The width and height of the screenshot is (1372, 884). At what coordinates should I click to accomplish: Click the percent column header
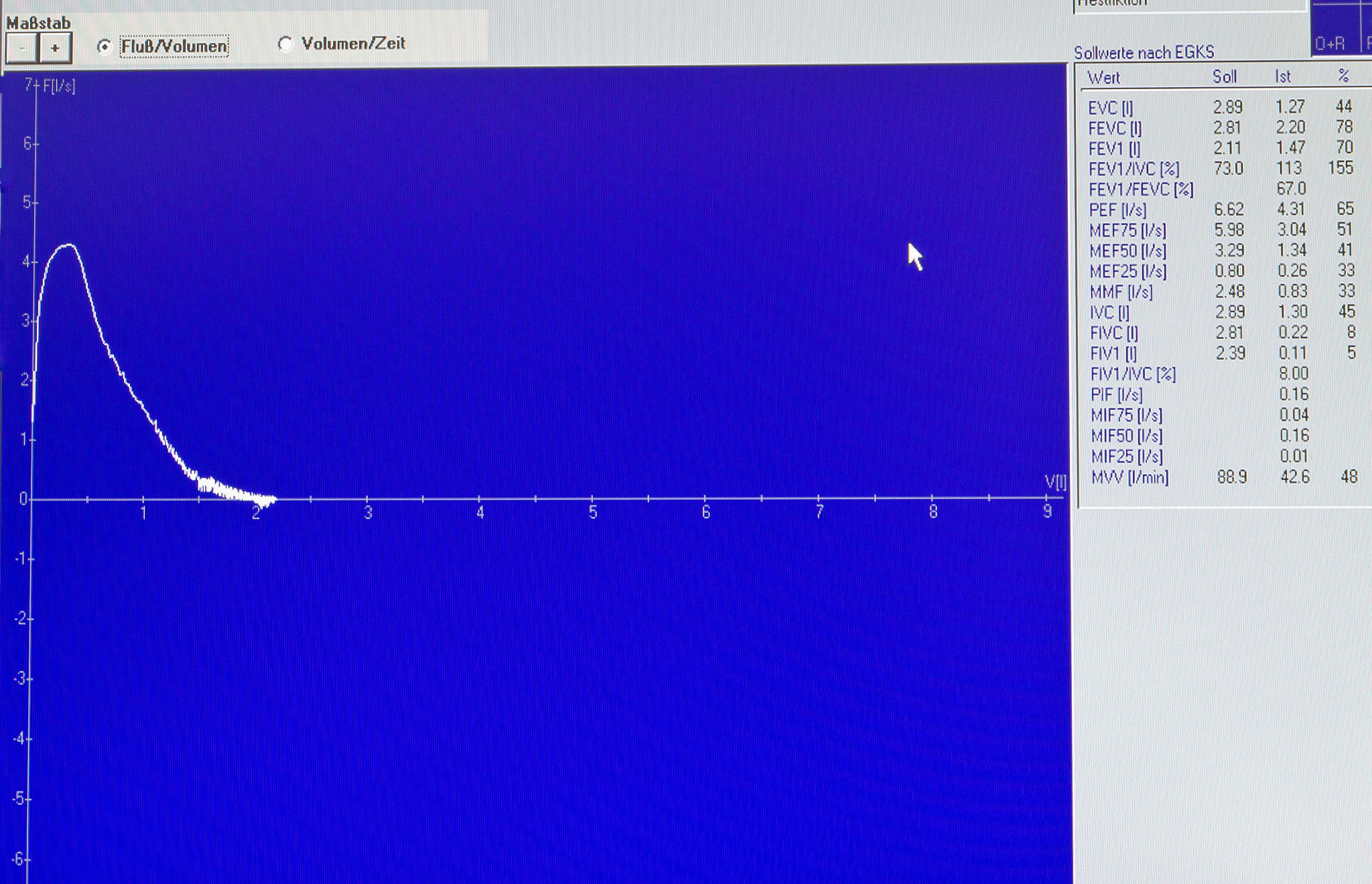click(x=1343, y=76)
